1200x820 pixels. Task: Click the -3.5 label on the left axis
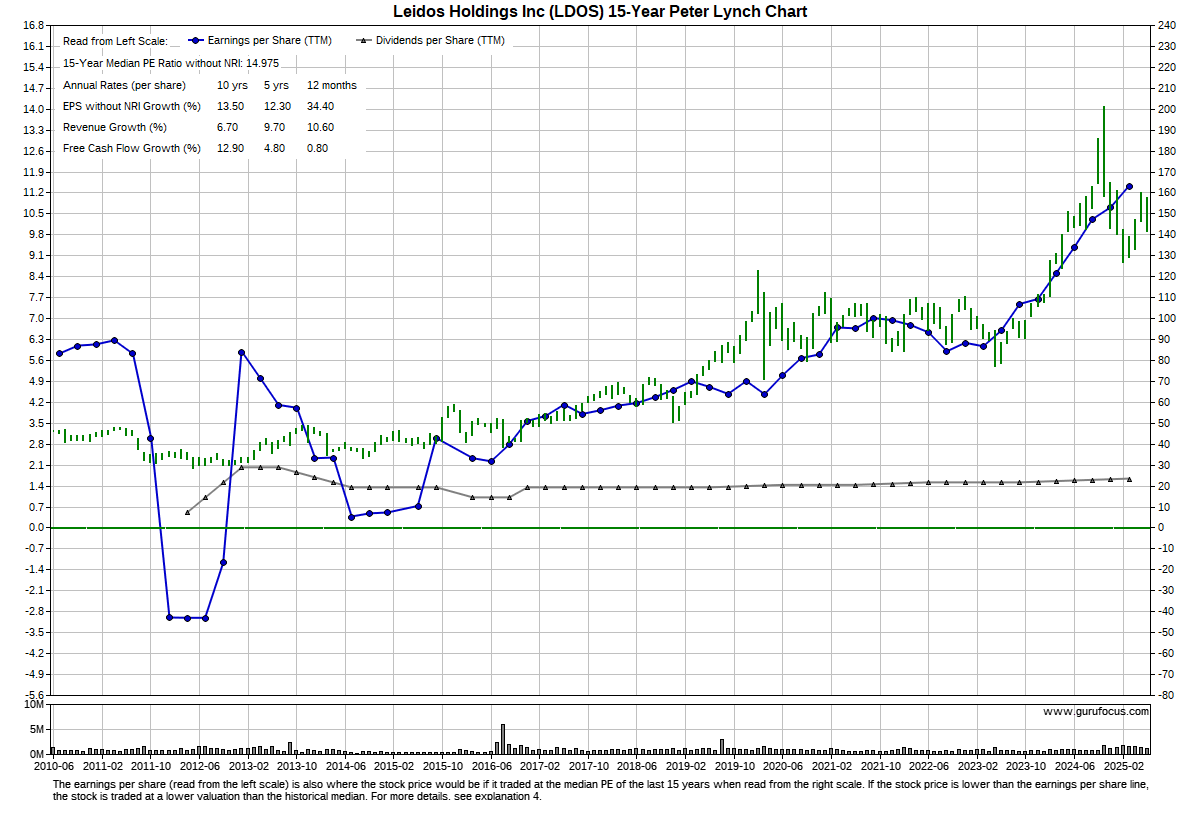point(34,632)
